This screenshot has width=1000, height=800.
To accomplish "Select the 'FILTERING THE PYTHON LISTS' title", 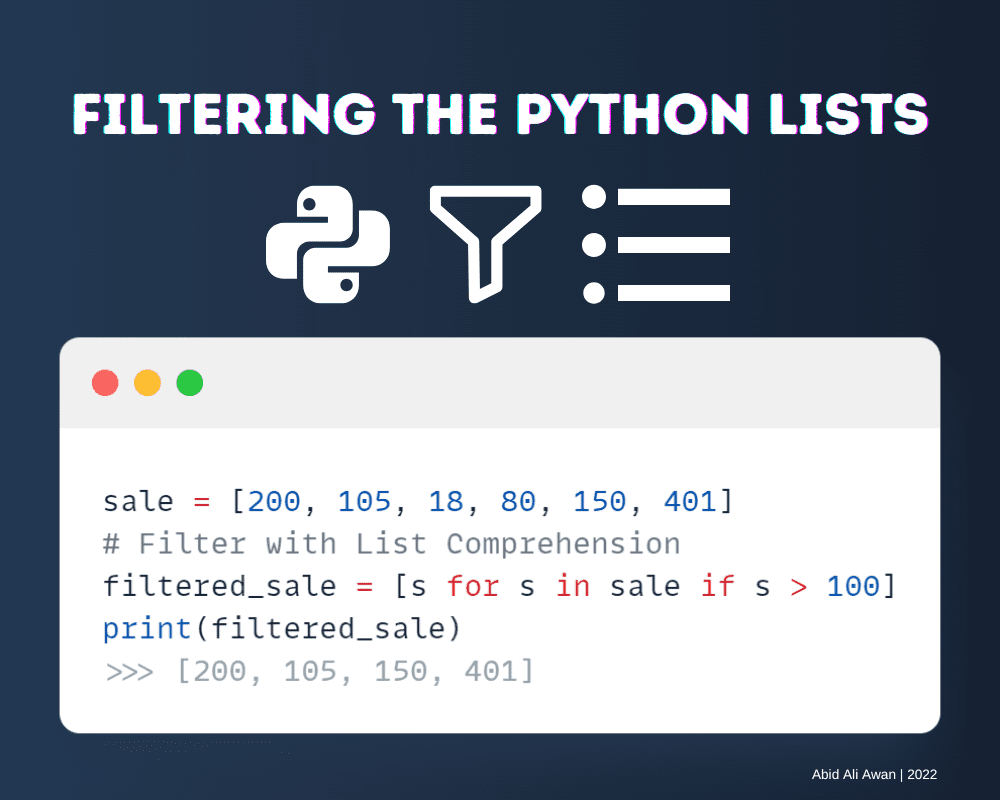I will (x=500, y=113).
